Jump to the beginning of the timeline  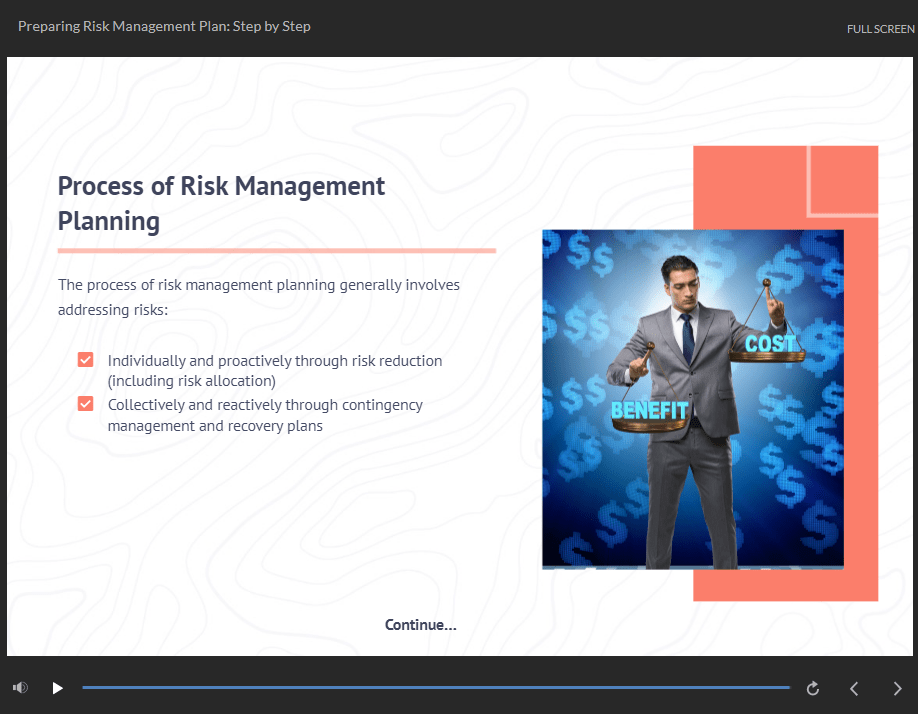point(88,688)
